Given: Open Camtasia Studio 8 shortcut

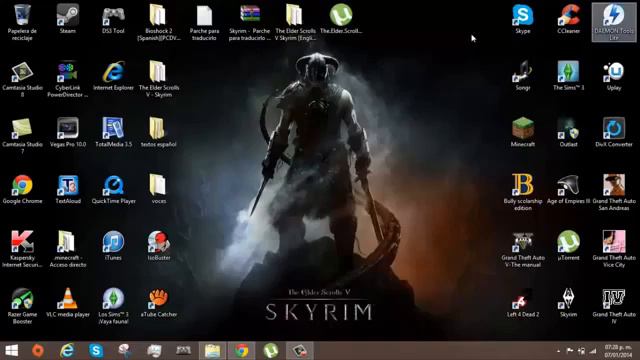Looking at the screenshot, I should pyautogui.click(x=22, y=79).
